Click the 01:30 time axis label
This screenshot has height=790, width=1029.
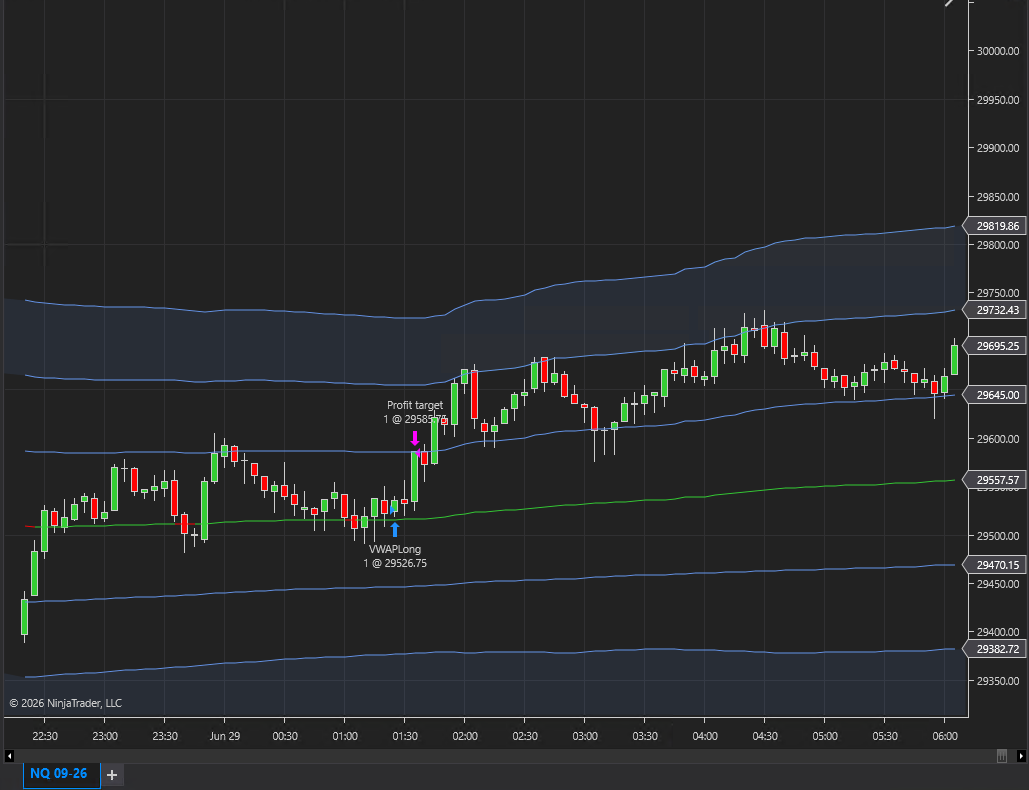point(405,736)
